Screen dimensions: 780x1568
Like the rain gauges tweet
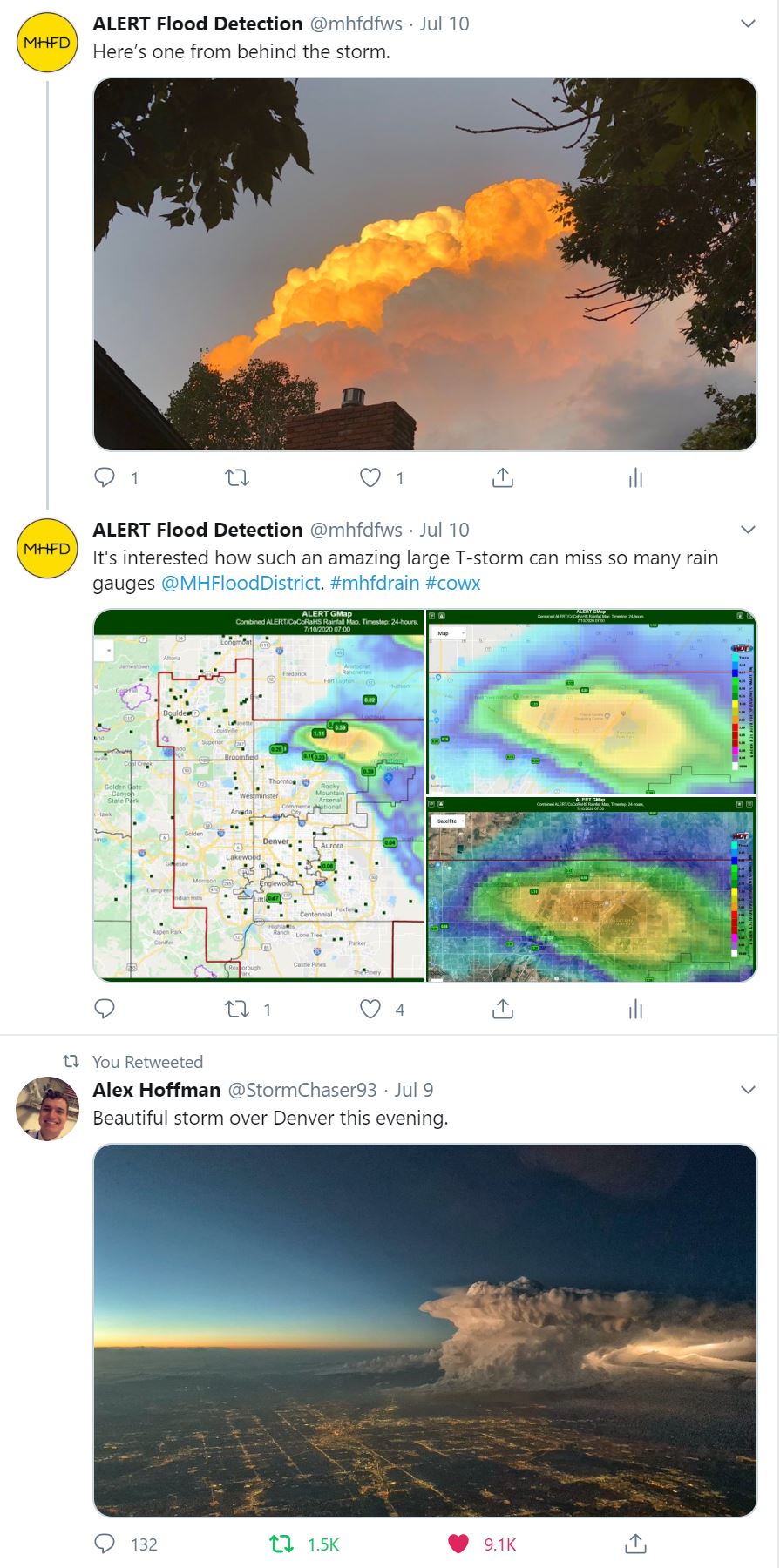click(370, 1009)
